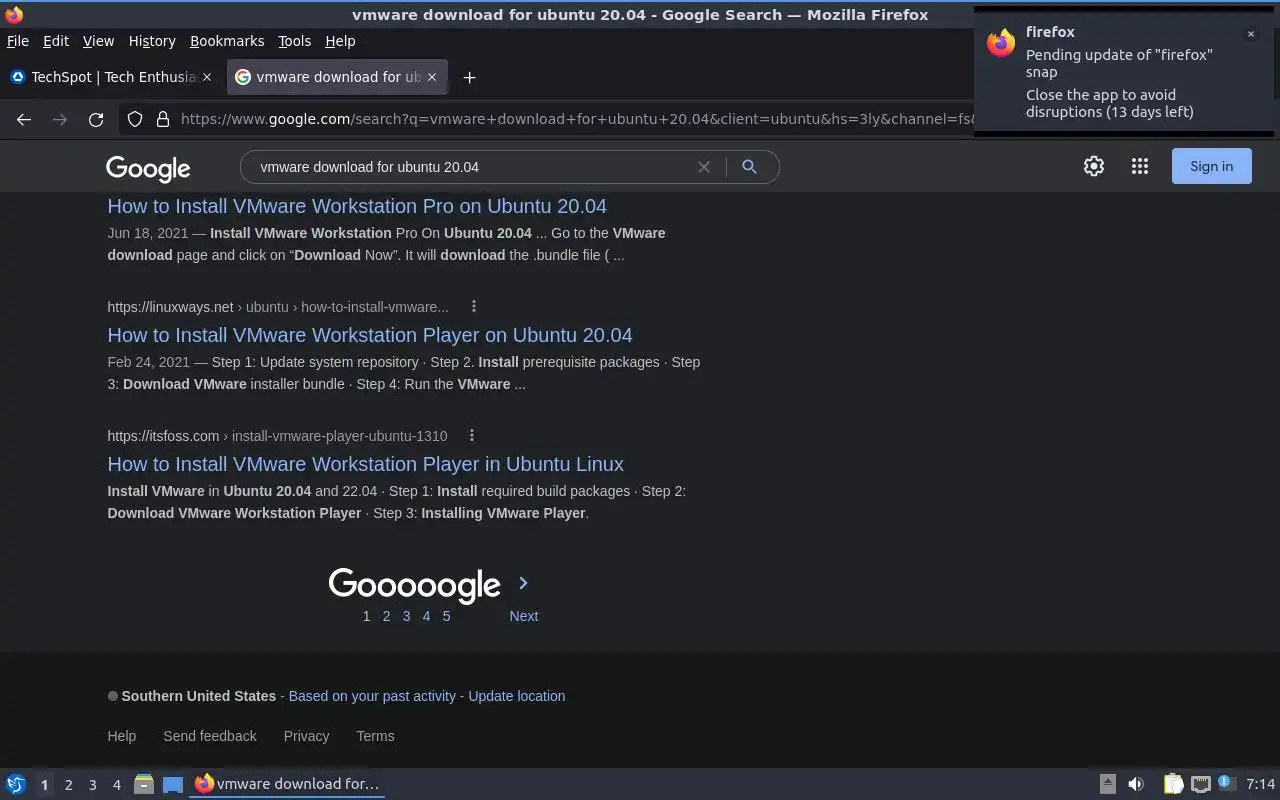Go to results page 3
The height and width of the screenshot is (800, 1280).
pos(406,616)
